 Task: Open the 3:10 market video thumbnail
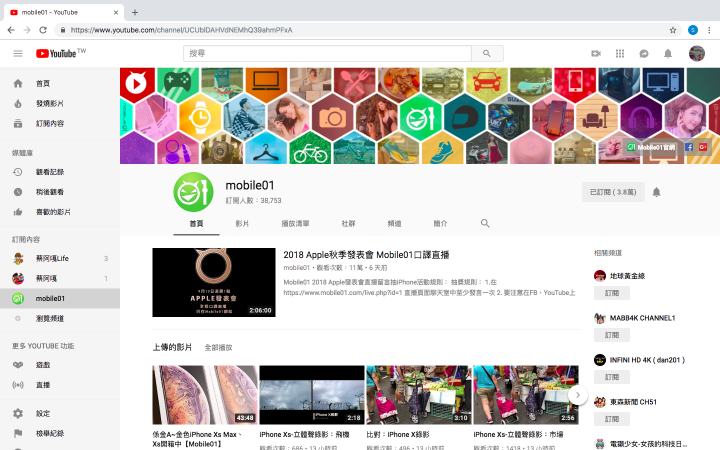[x=419, y=395]
